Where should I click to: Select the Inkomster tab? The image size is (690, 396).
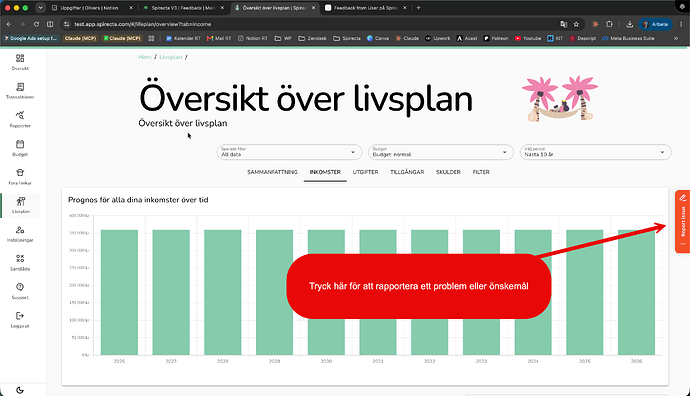point(325,172)
